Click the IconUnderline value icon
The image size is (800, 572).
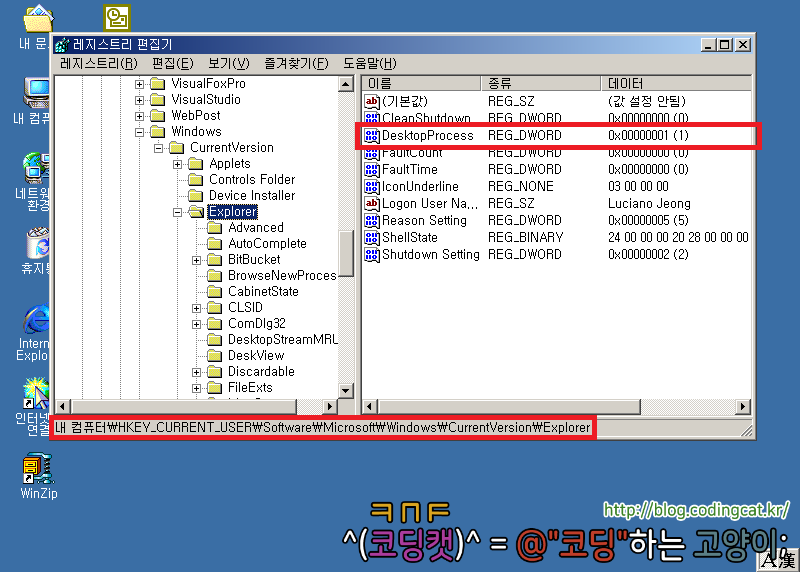tap(372, 187)
